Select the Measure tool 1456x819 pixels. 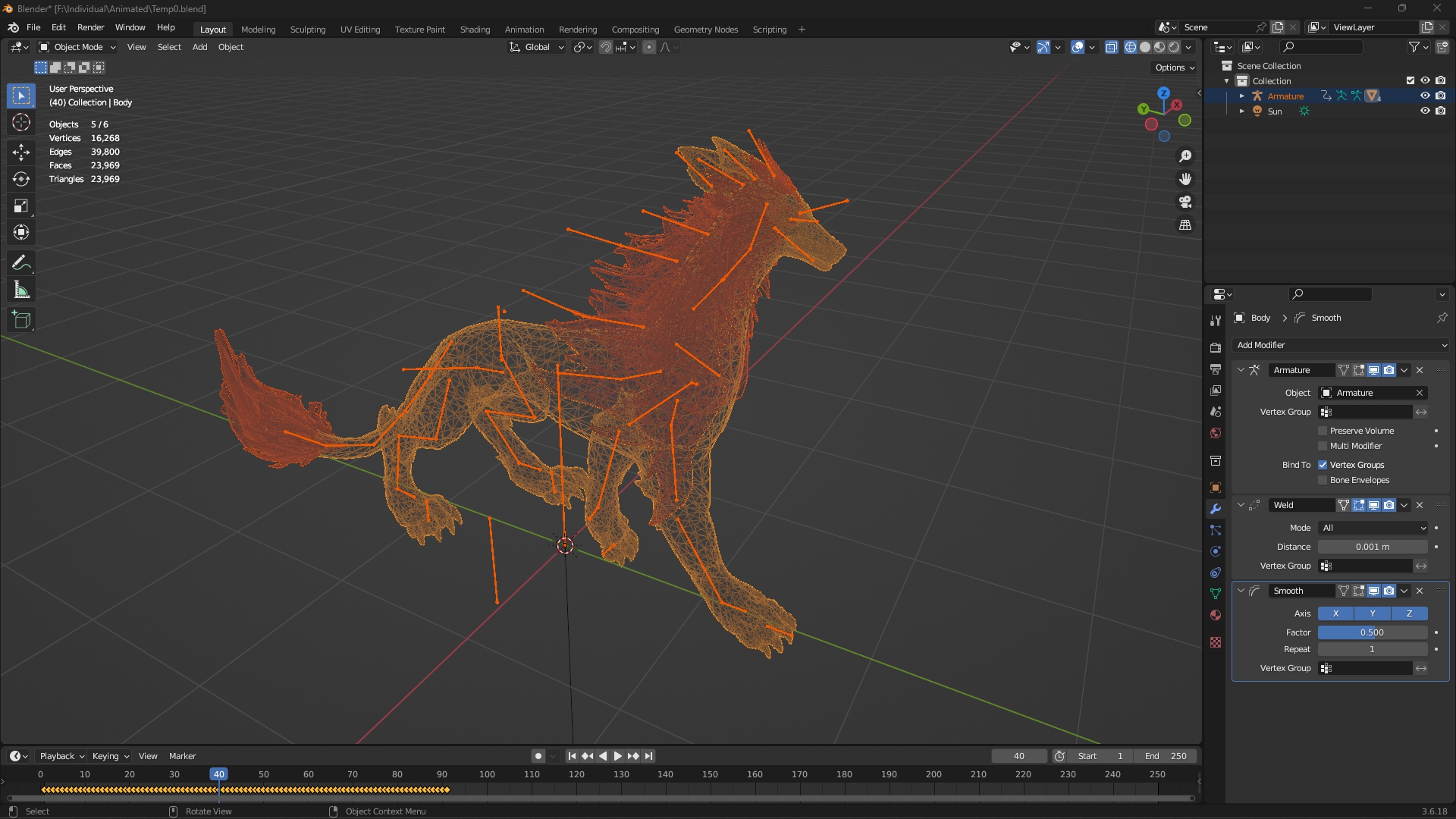click(21, 290)
